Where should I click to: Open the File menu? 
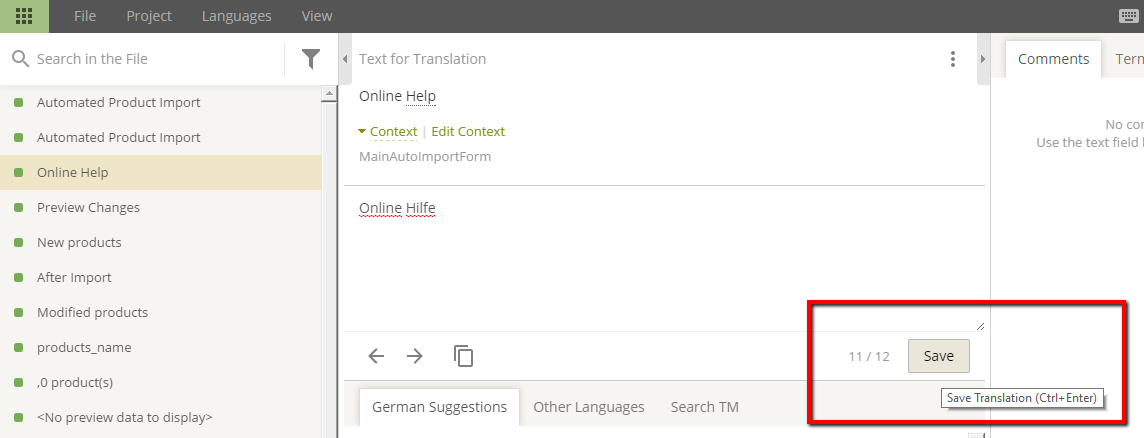point(85,16)
